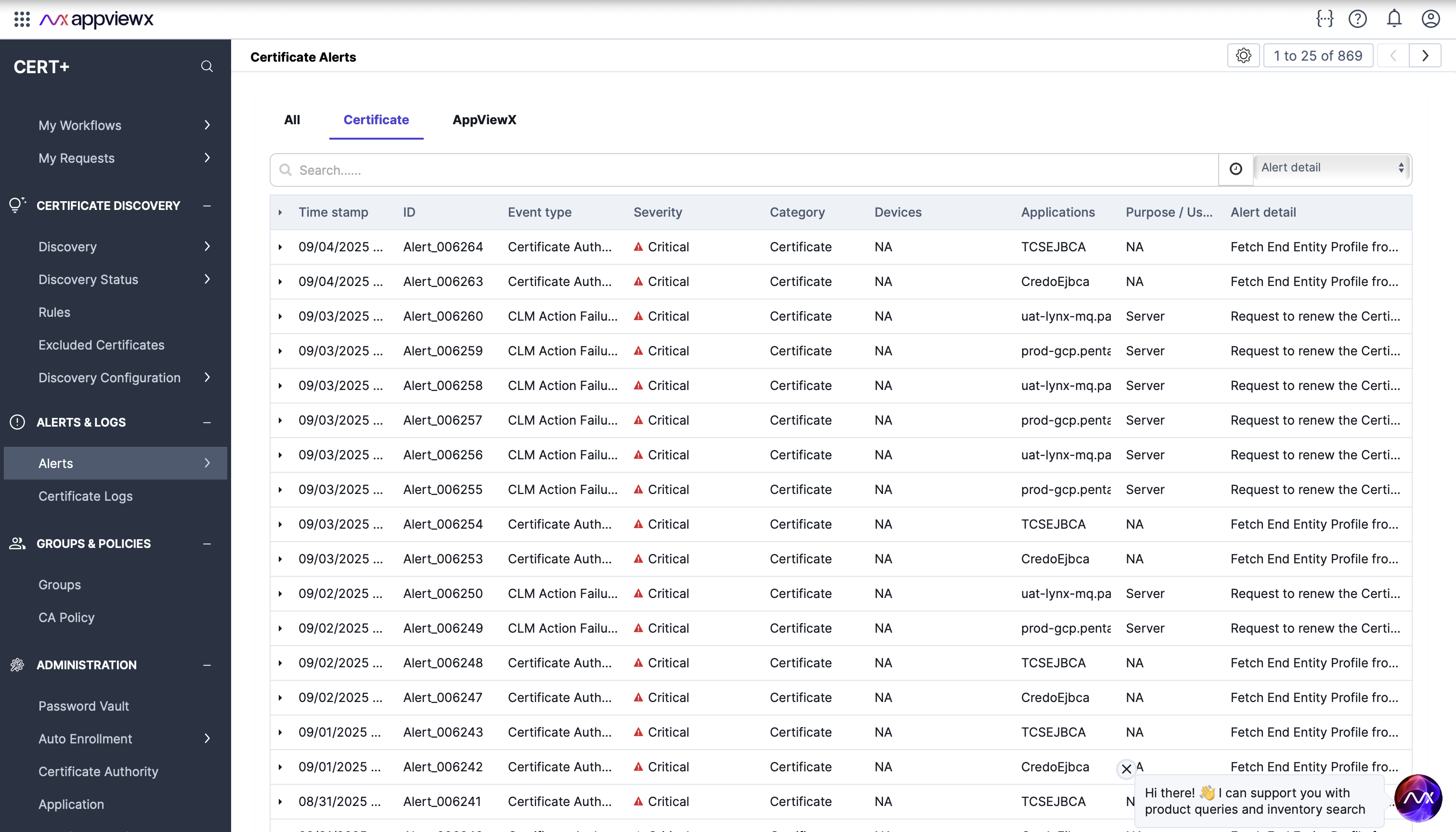Expand the Discovery Status submenu
This screenshot has height=832, width=1456.
pyautogui.click(x=207, y=279)
